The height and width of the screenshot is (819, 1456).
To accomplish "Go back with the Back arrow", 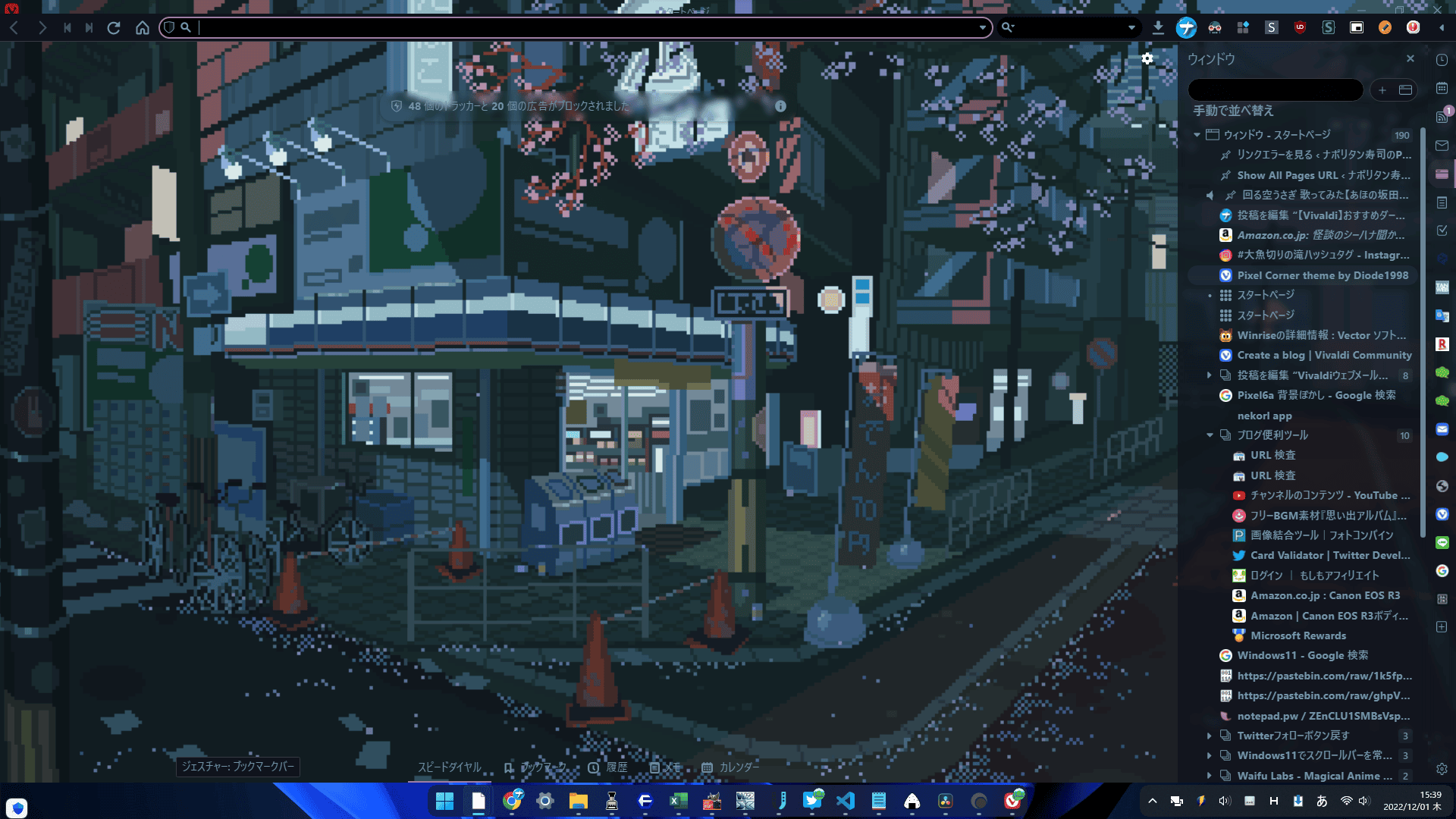I will click(x=14, y=28).
